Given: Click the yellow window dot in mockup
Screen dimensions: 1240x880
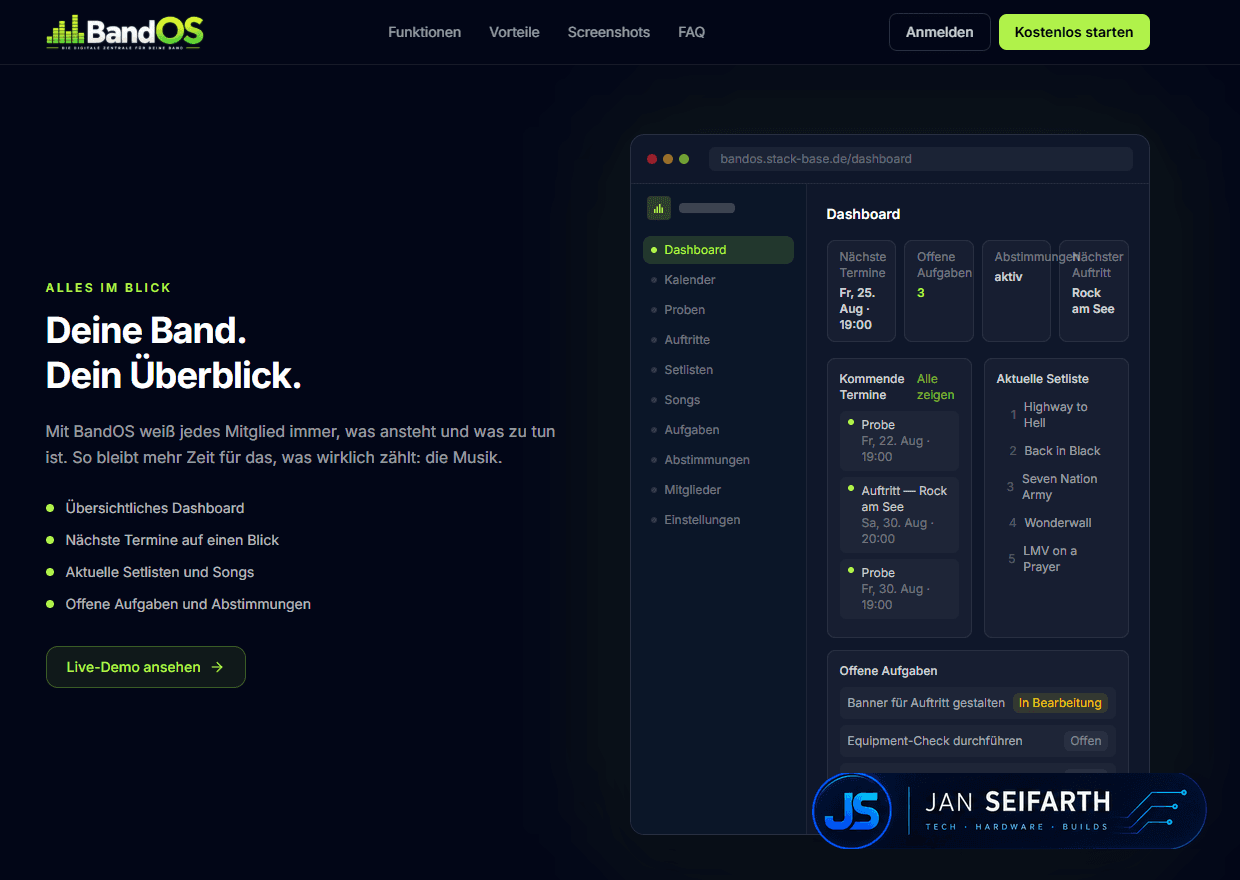Looking at the screenshot, I should click(668, 159).
